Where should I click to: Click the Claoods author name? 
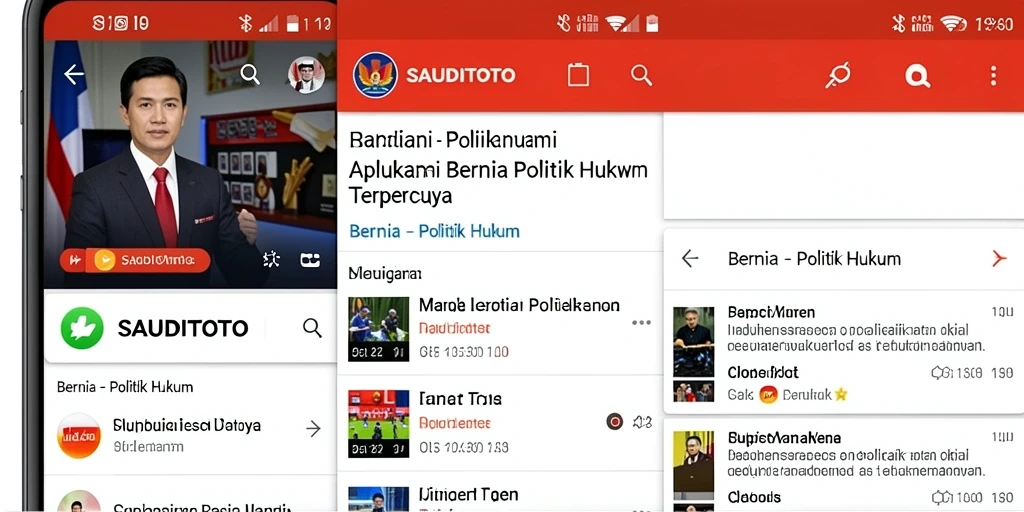coord(754,498)
